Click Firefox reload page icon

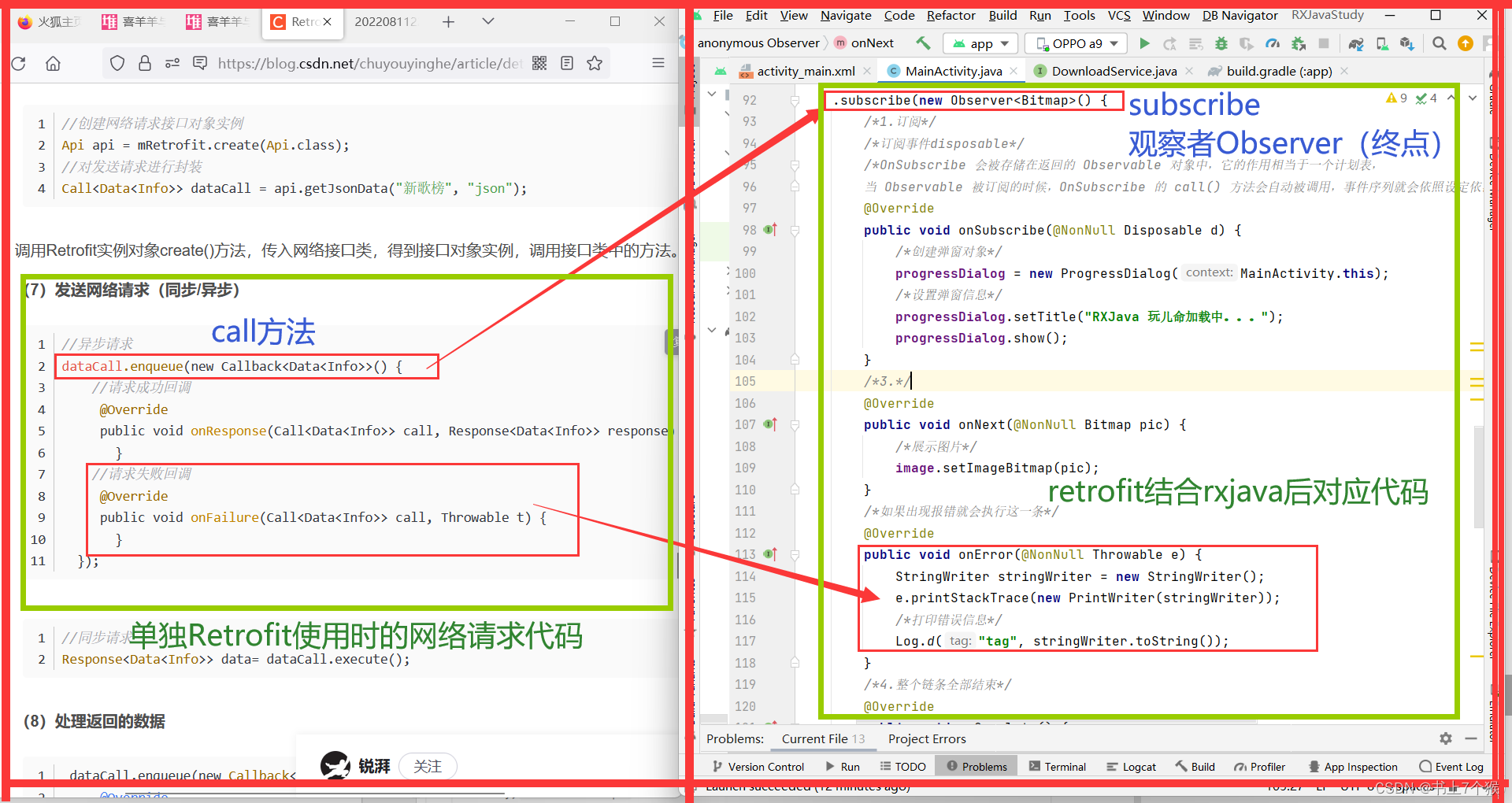[x=19, y=63]
